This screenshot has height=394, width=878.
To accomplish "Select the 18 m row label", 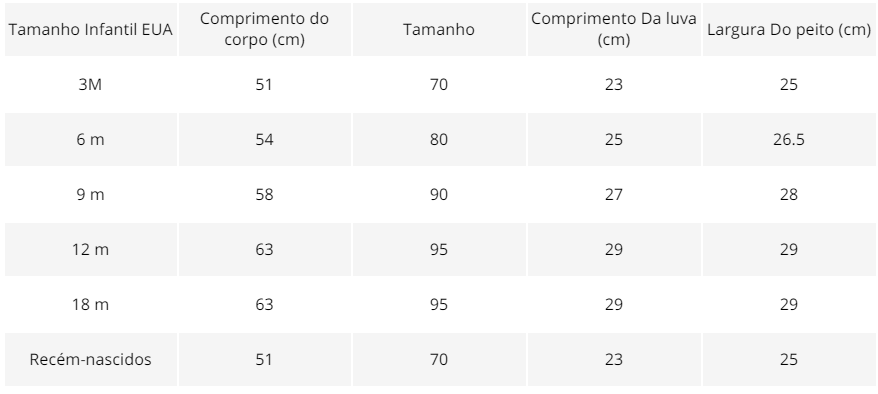I will tap(91, 304).
